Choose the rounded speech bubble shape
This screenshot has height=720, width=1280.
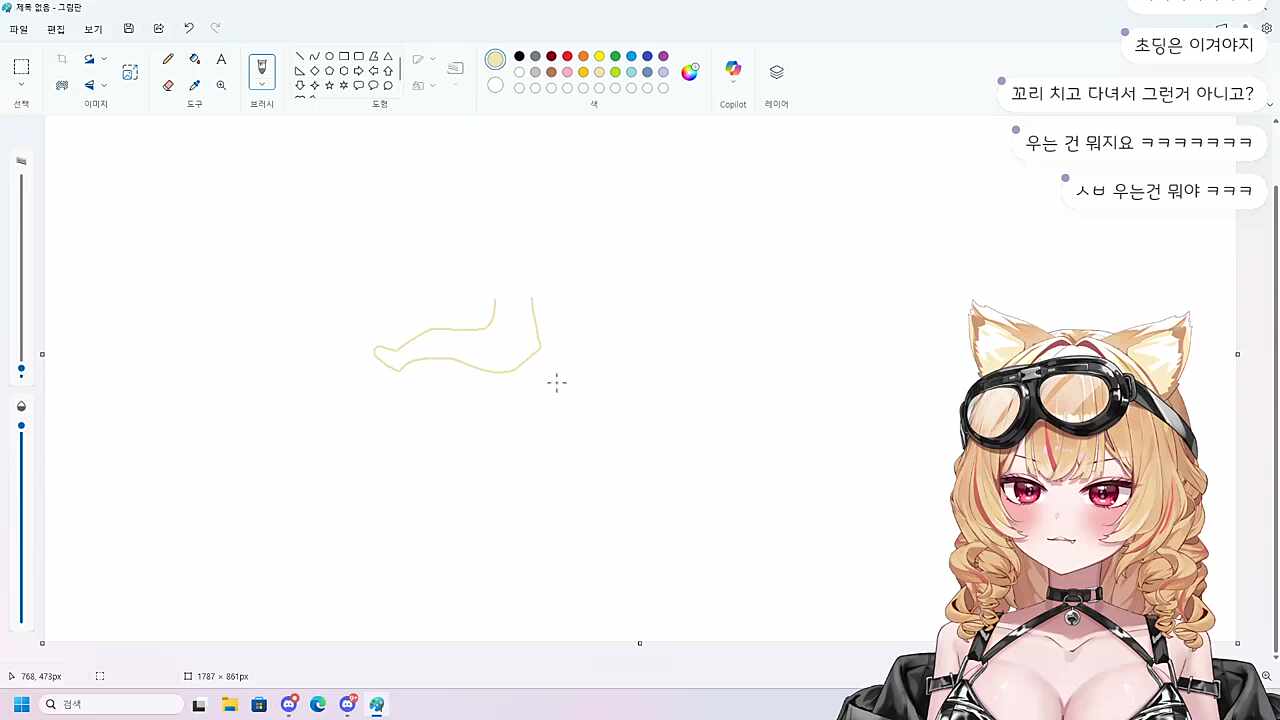pos(359,86)
